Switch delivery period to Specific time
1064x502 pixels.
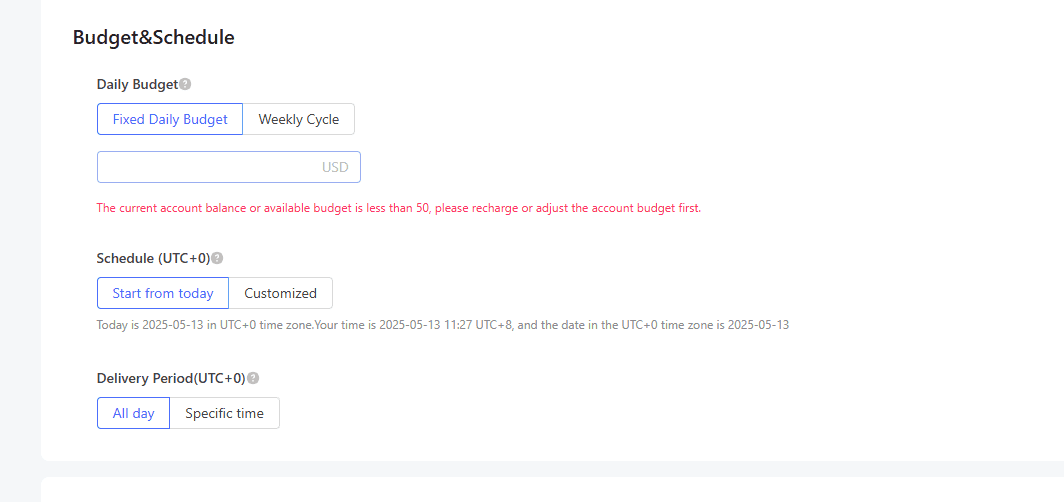coord(224,413)
